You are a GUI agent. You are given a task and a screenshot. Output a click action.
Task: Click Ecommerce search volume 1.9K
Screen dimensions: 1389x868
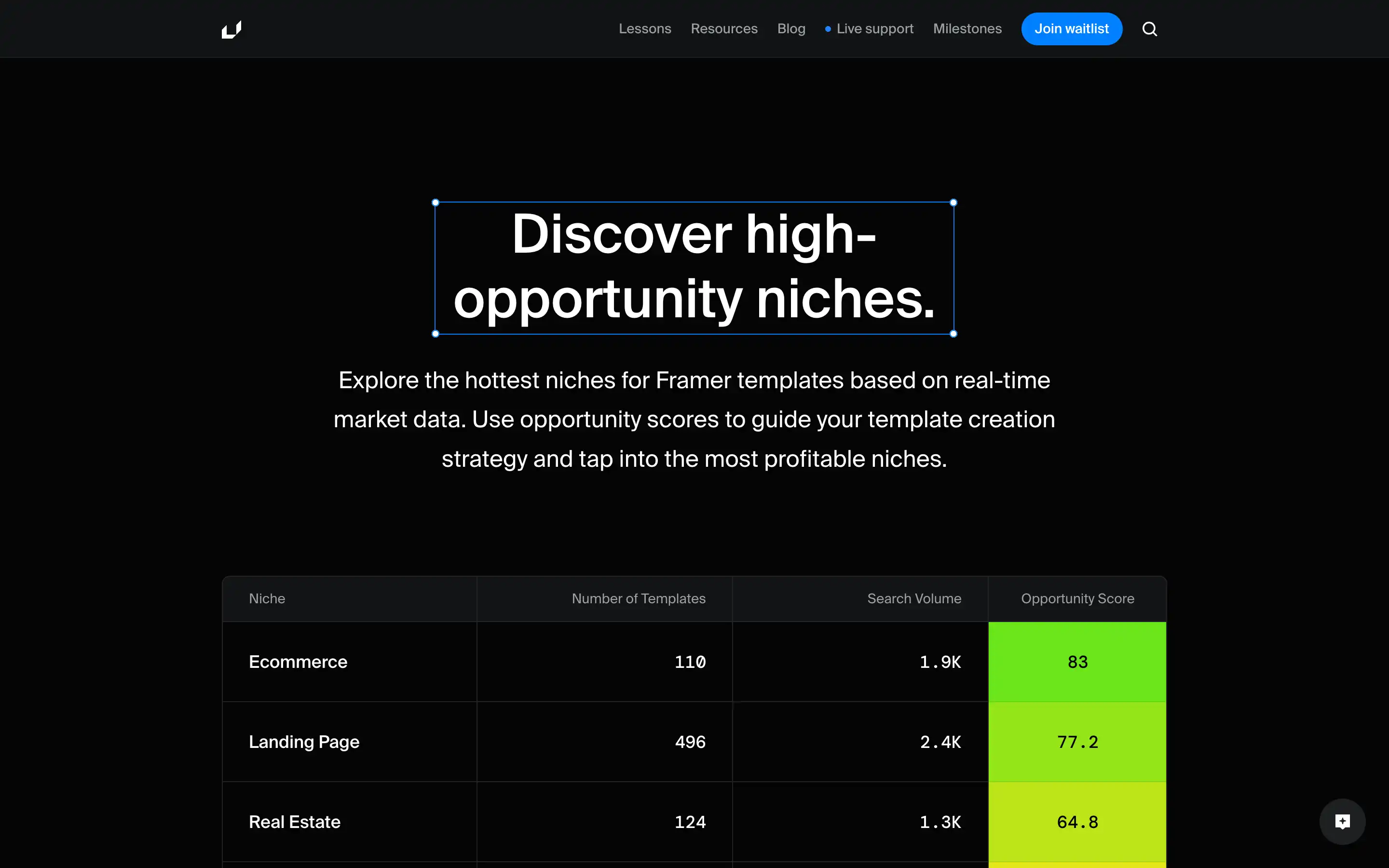[x=940, y=662]
